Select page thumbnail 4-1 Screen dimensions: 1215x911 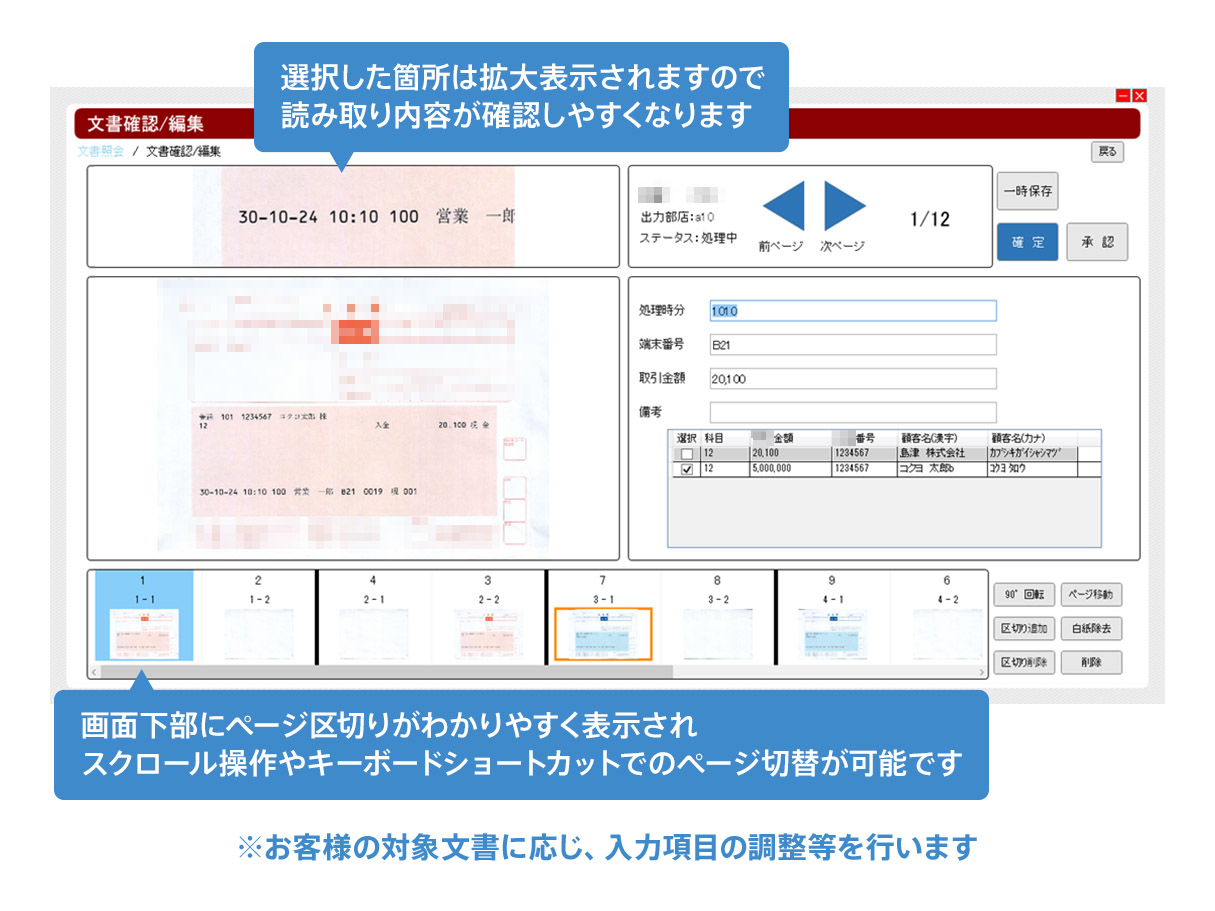pos(832,633)
